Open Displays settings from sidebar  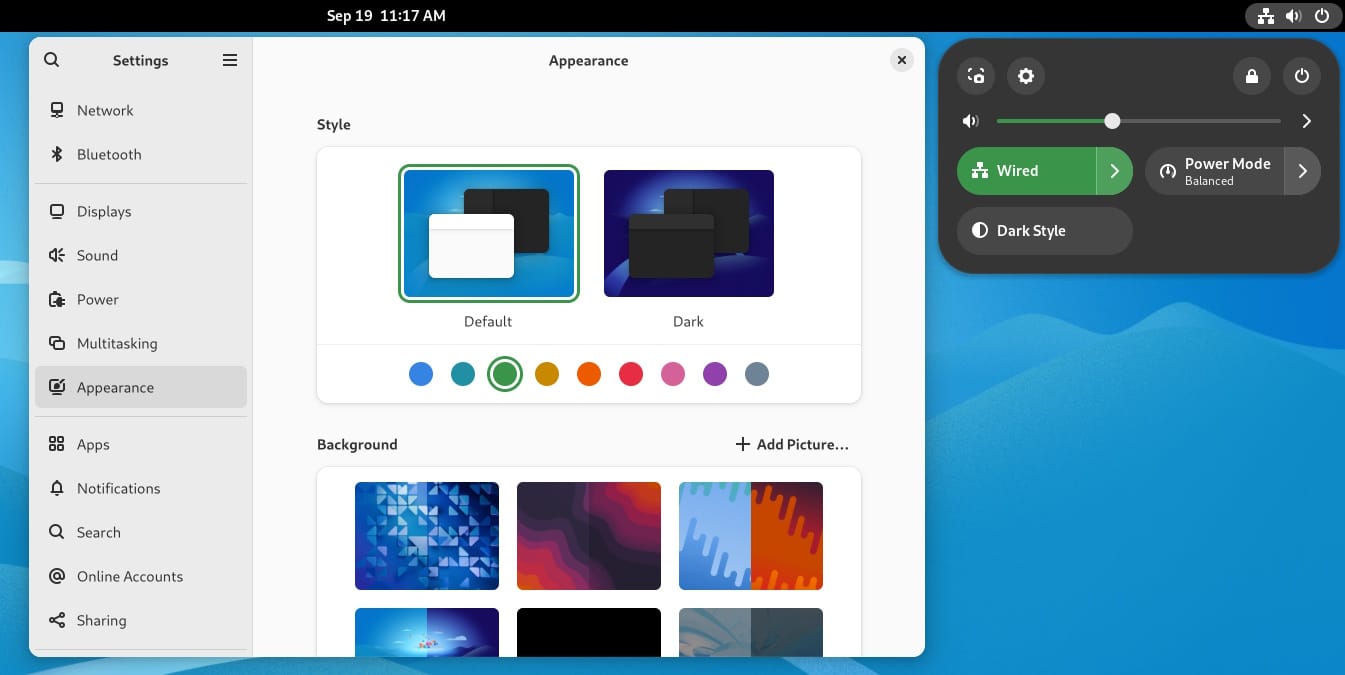click(x=105, y=211)
